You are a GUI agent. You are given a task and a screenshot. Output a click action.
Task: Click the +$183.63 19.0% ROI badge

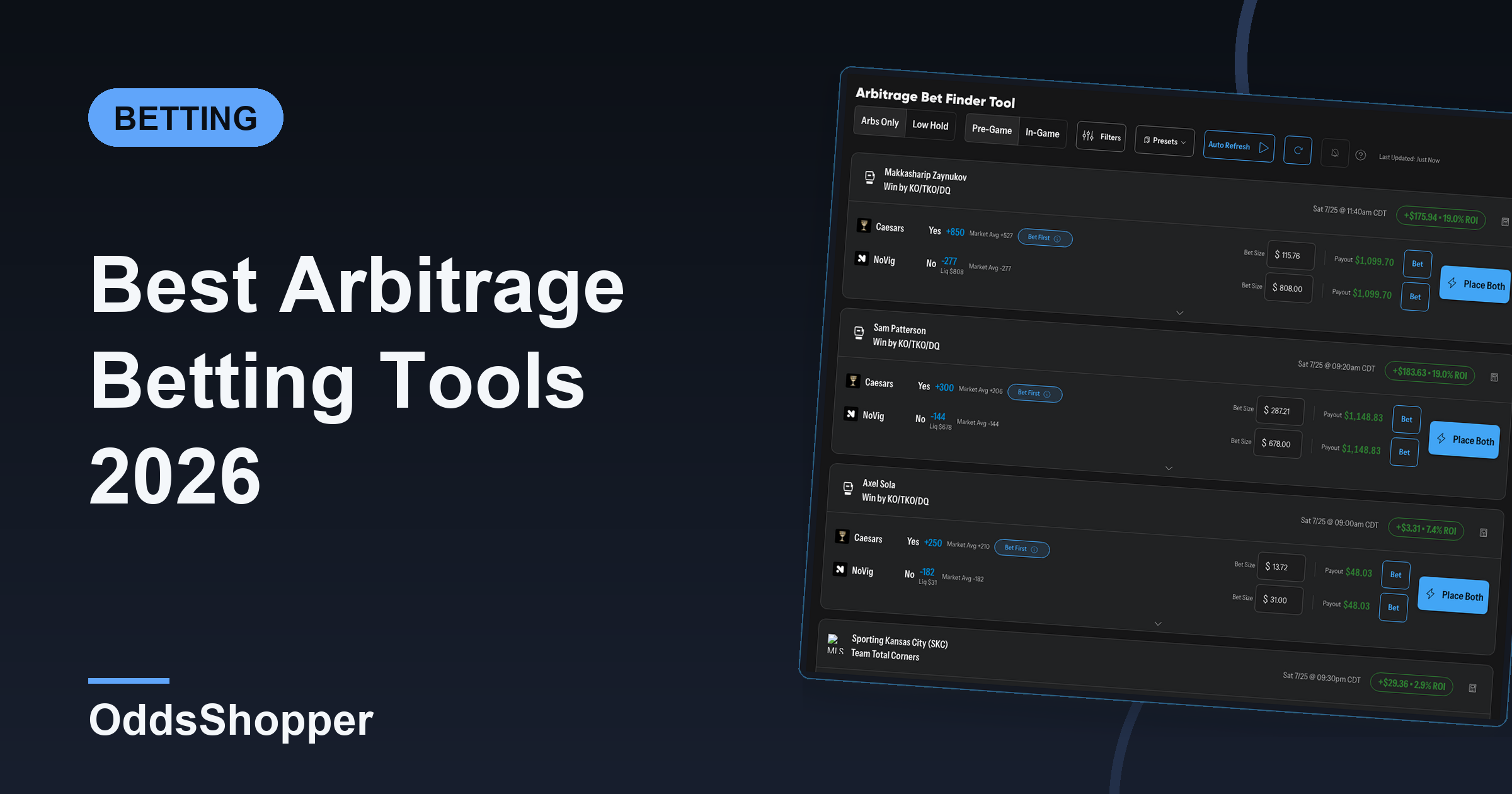tap(1430, 373)
